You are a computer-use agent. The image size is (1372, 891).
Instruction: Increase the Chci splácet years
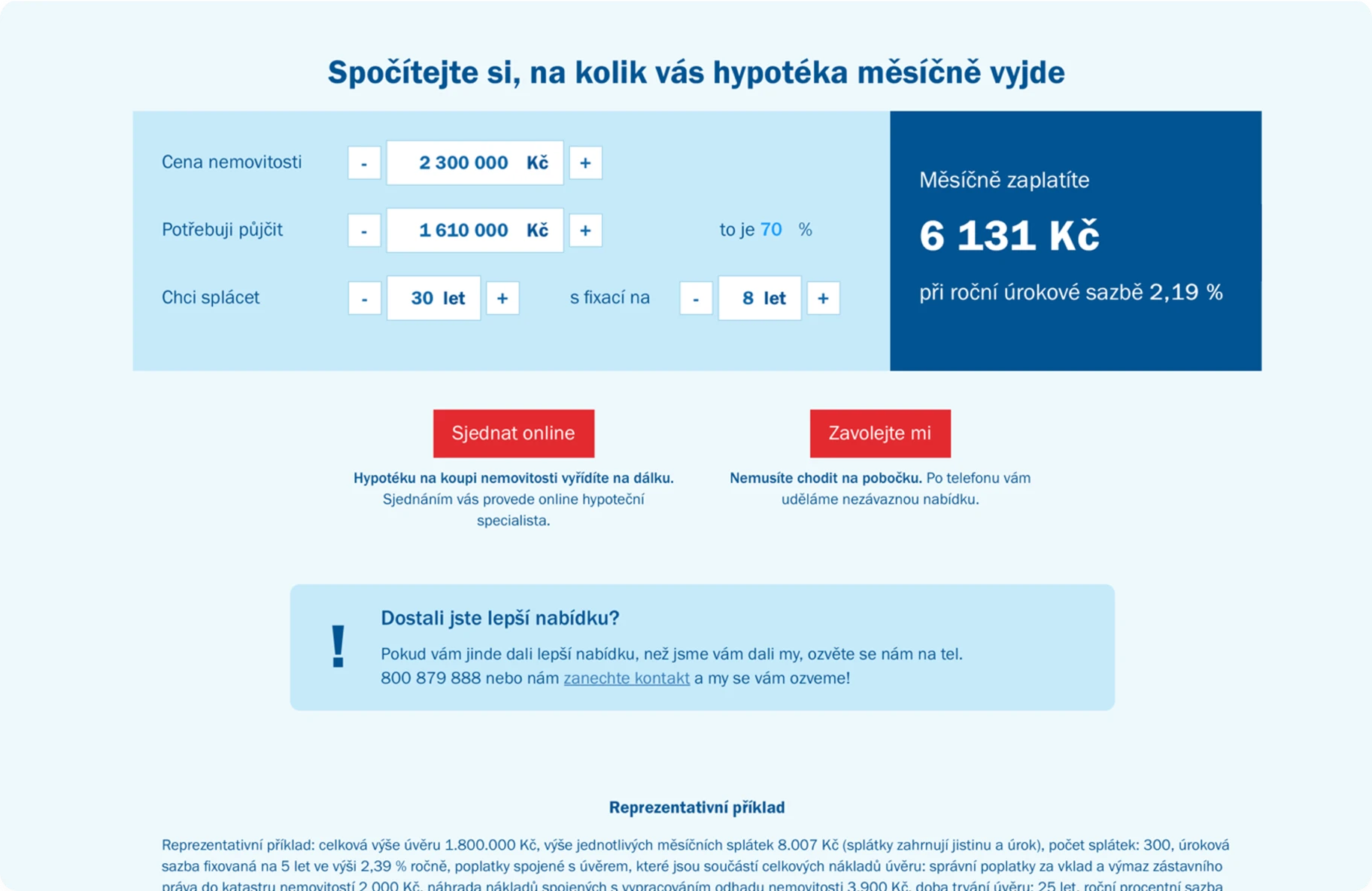[502, 298]
